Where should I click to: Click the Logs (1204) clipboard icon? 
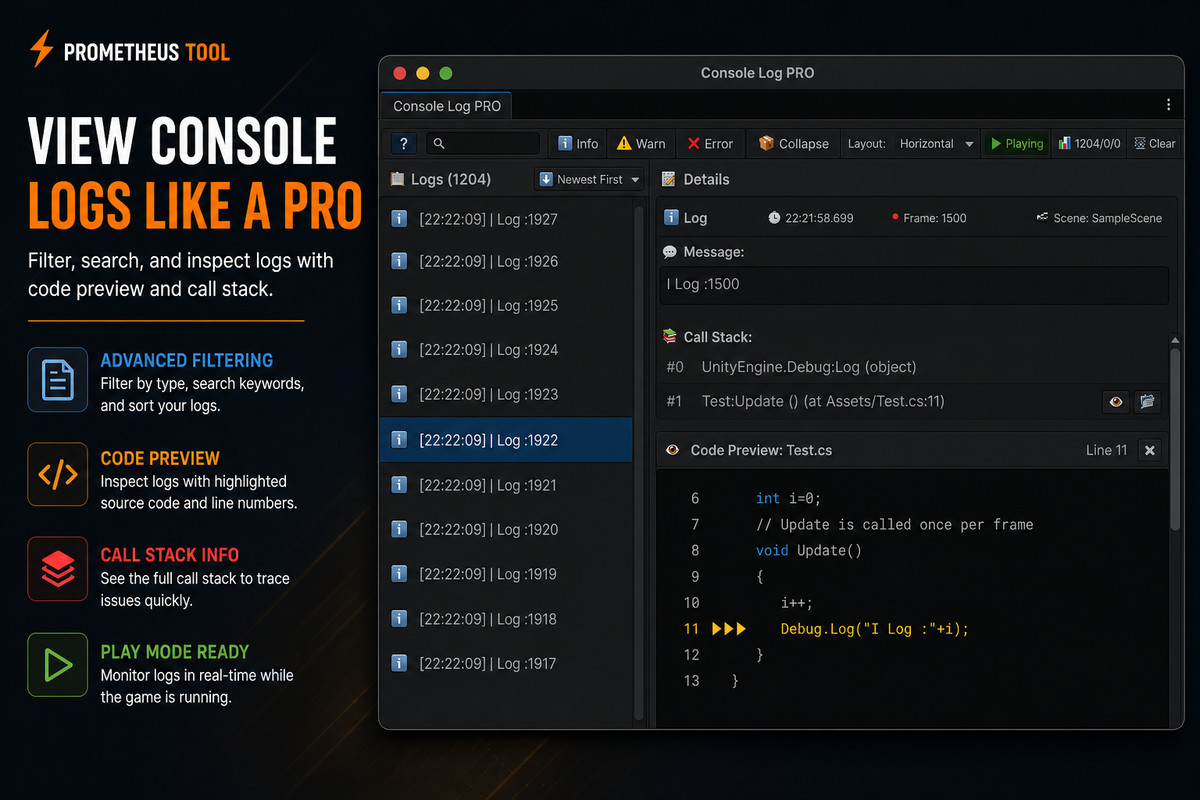396,179
